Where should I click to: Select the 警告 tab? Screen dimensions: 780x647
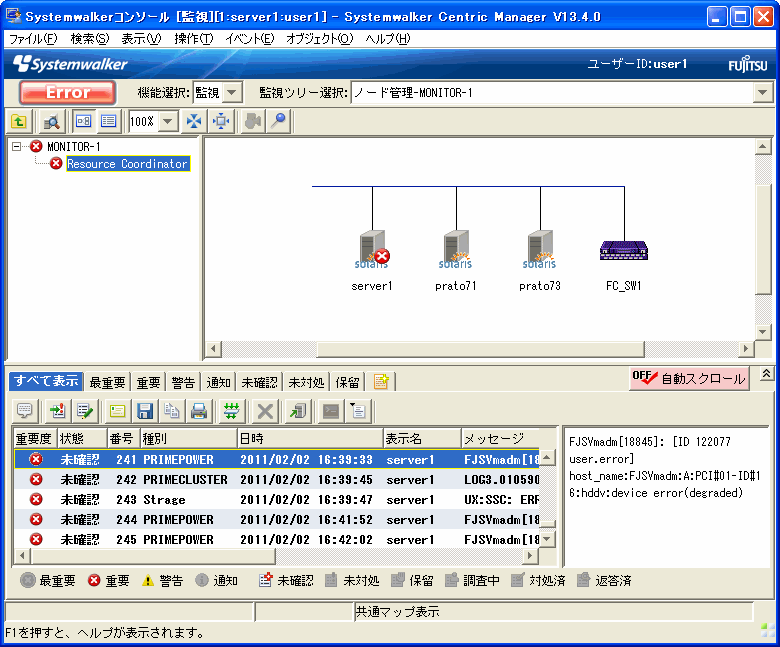pyautogui.click(x=183, y=382)
